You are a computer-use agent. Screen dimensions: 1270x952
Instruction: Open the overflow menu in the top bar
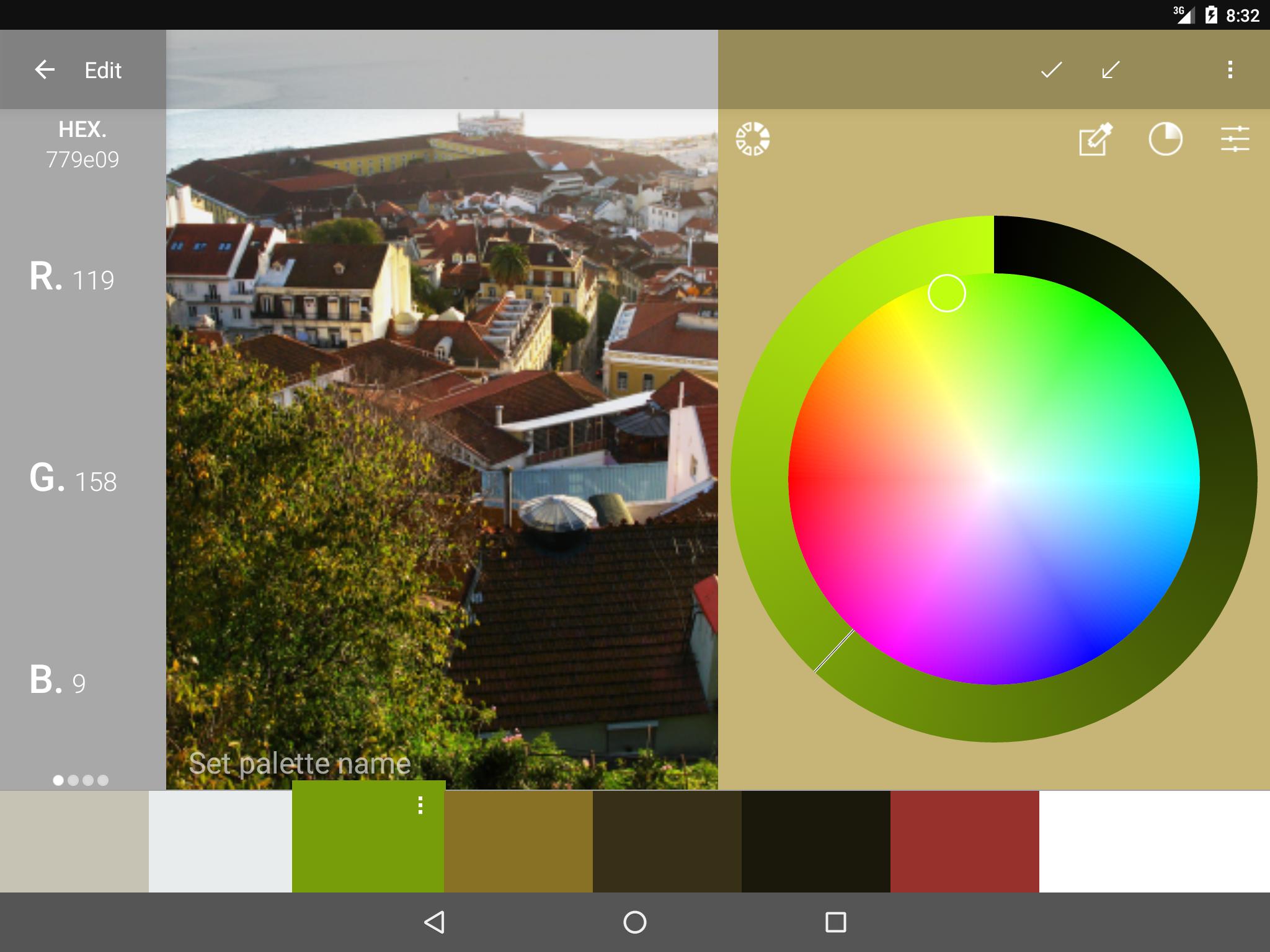point(1230,69)
